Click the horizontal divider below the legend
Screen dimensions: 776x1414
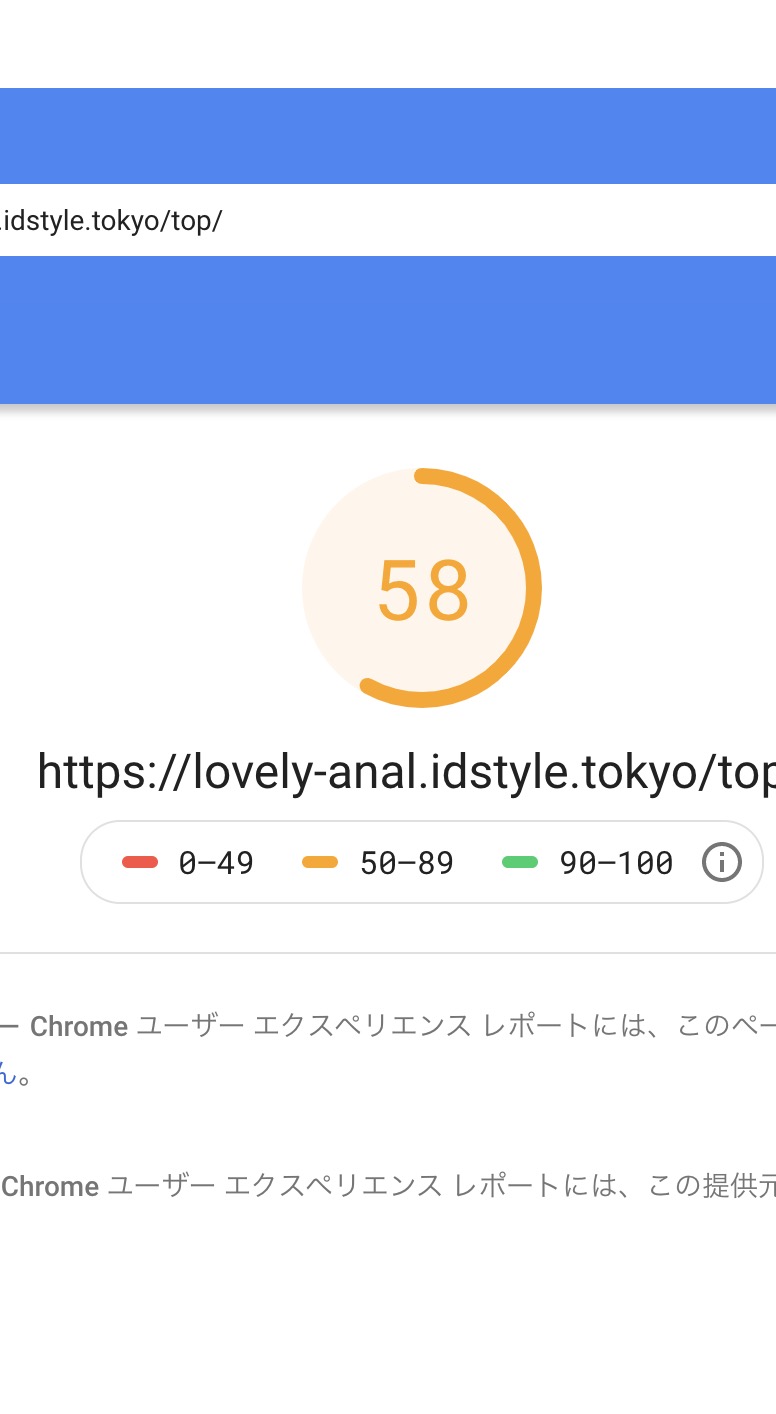click(388, 953)
